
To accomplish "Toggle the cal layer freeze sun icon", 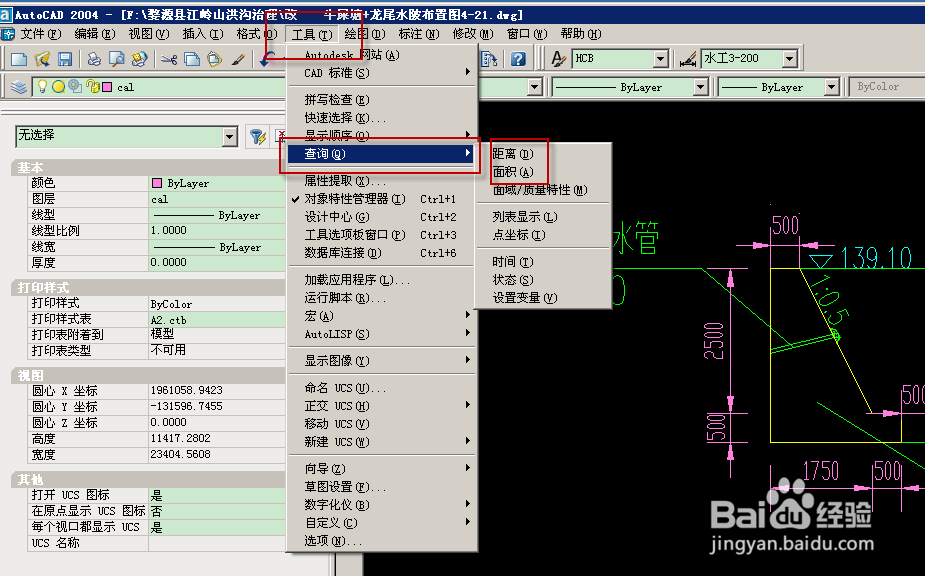I will (x=58, y=87).
